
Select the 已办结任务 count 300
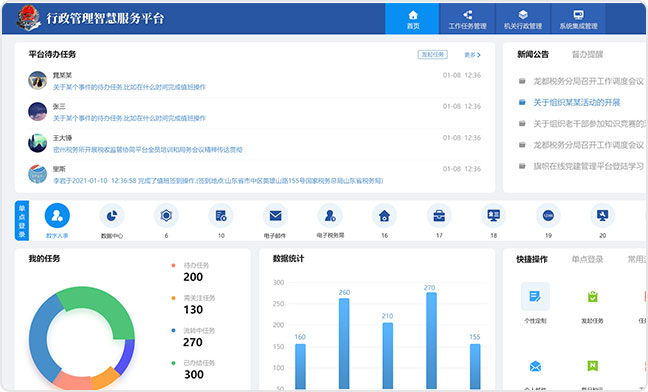(193, 375)
